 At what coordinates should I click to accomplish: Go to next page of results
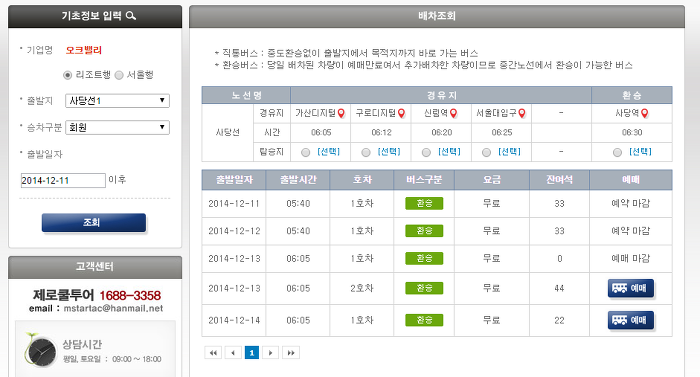point(271,353)
